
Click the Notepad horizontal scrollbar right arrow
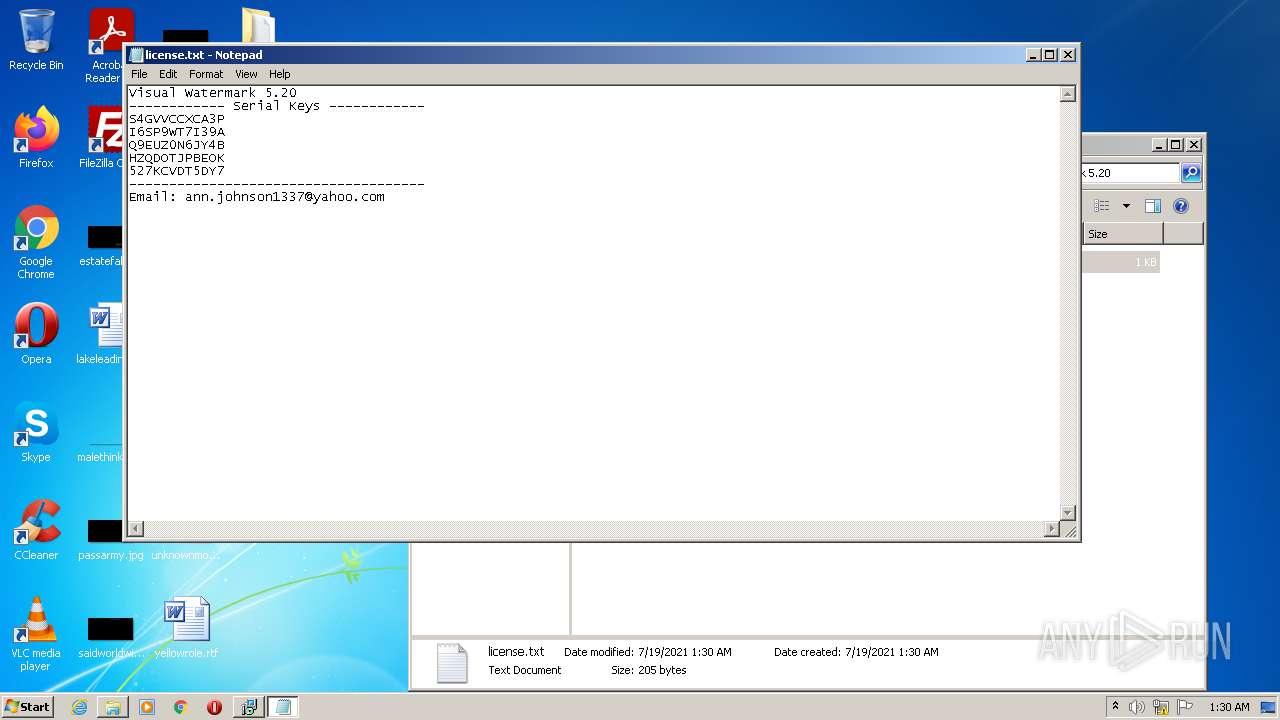[1052, 529]
